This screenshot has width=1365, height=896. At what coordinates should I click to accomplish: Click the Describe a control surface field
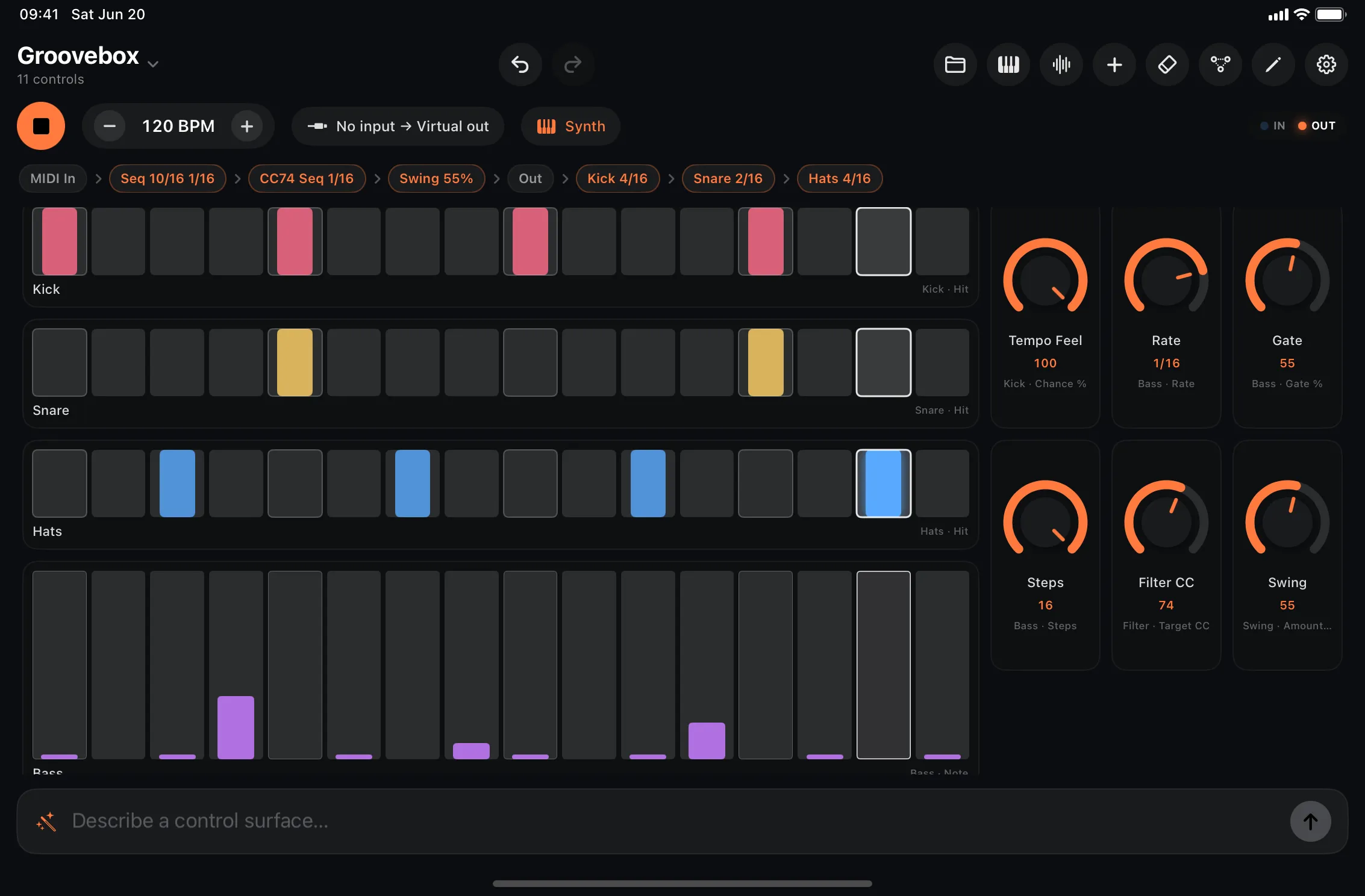click(x=682, y=821)
